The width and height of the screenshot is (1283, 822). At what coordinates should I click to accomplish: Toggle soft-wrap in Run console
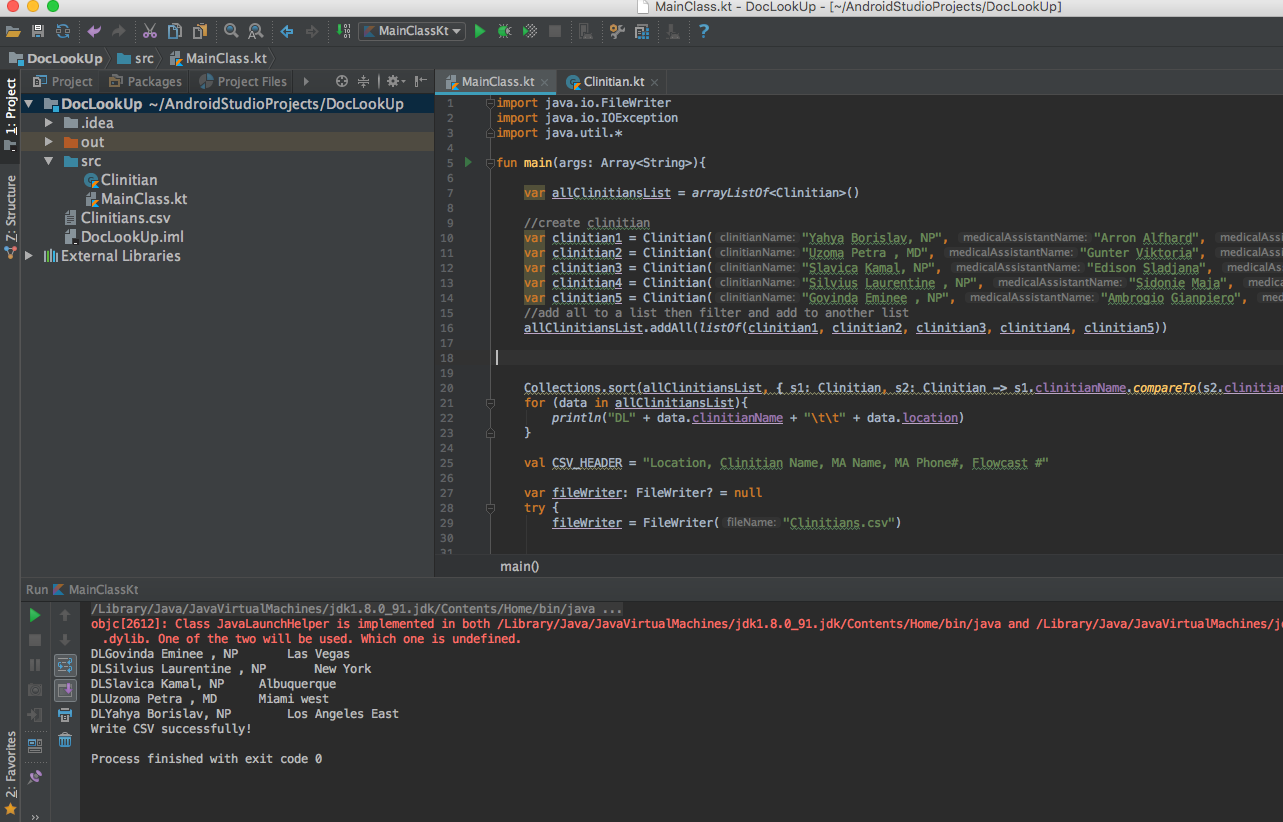pos(65,665)
